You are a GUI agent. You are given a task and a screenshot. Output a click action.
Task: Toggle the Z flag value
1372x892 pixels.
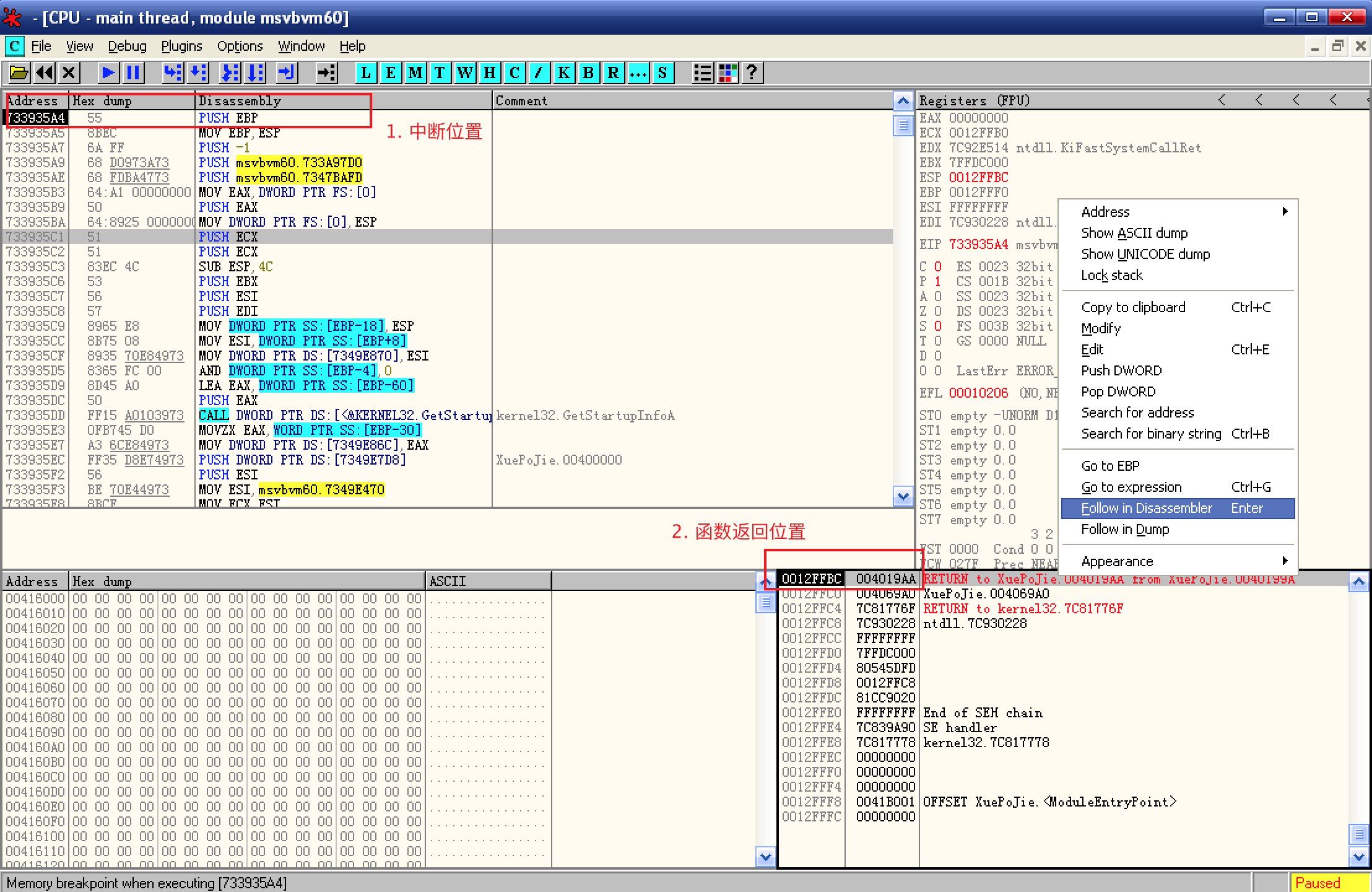pyautogui.click(x=937, y=312)
